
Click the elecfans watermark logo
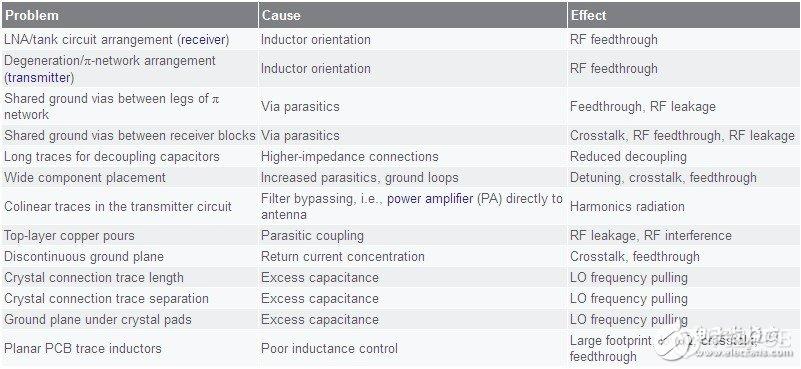725,340
